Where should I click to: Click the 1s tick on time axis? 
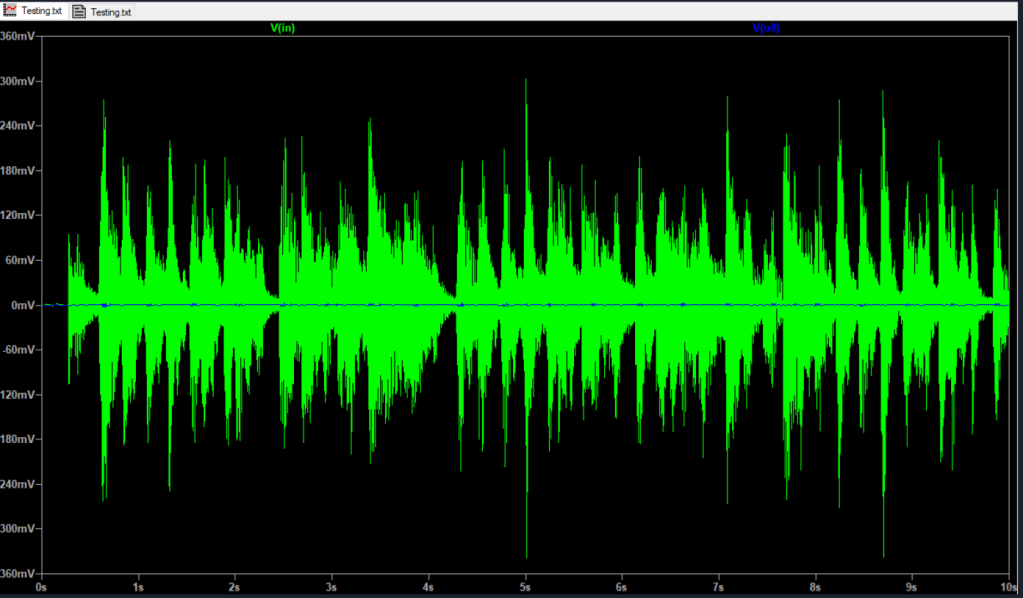(138, 588)
